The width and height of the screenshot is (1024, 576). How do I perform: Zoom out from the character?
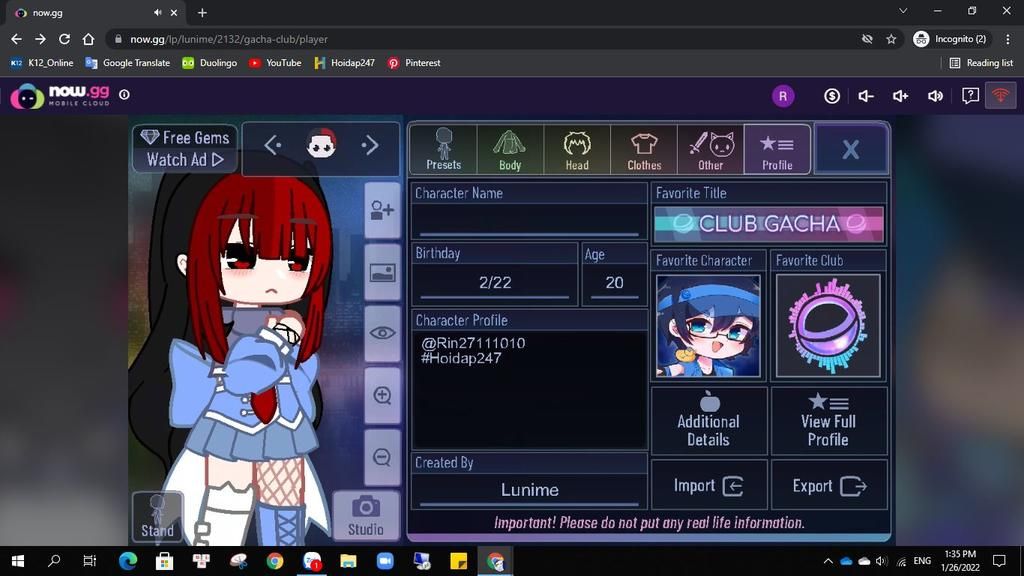click(x=382, y=457)
